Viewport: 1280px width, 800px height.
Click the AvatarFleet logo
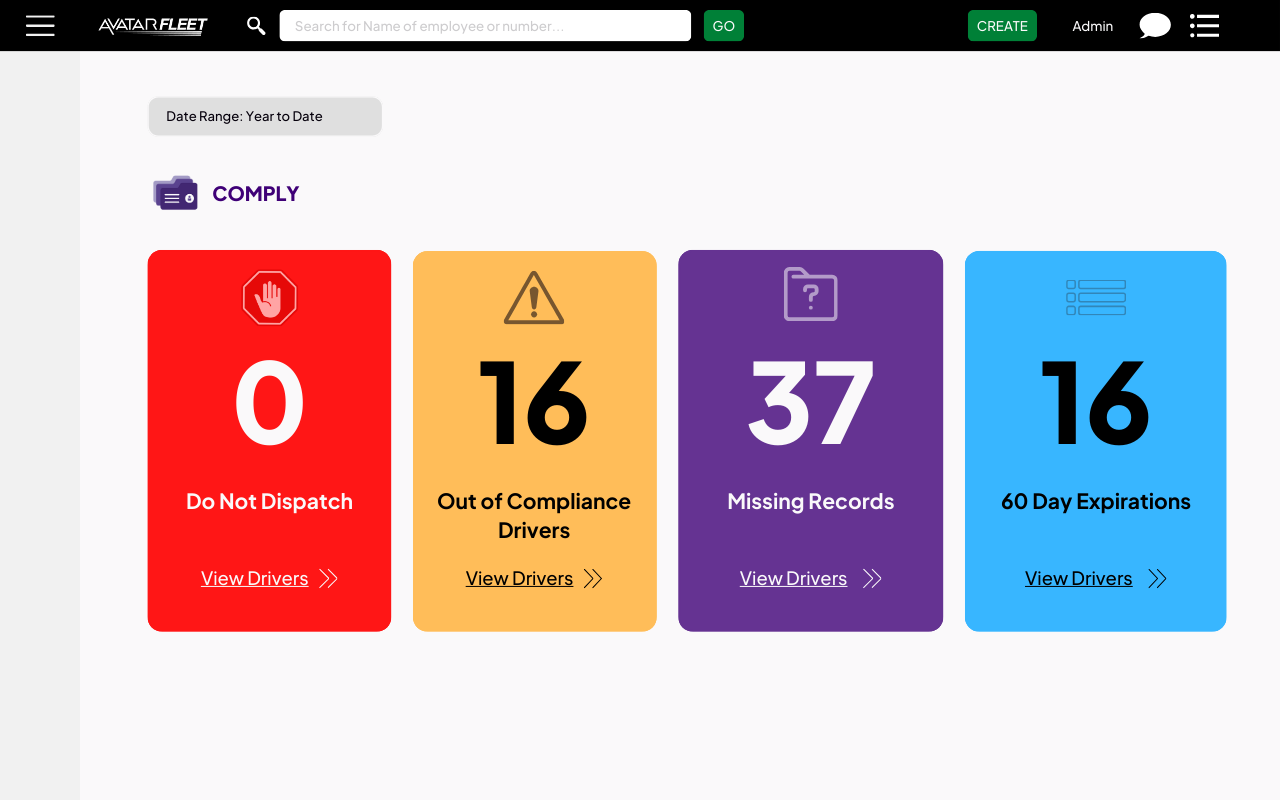coord(152,25)
